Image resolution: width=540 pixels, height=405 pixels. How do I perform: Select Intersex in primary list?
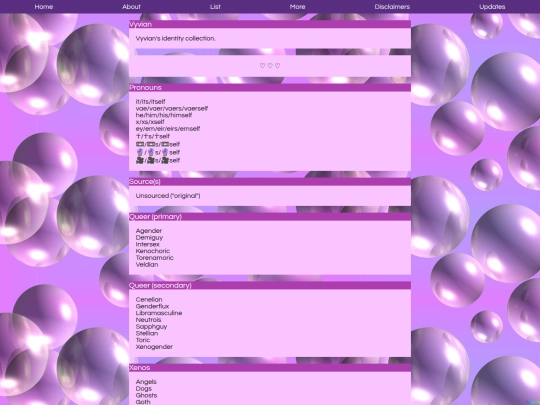tap(148, 244)
